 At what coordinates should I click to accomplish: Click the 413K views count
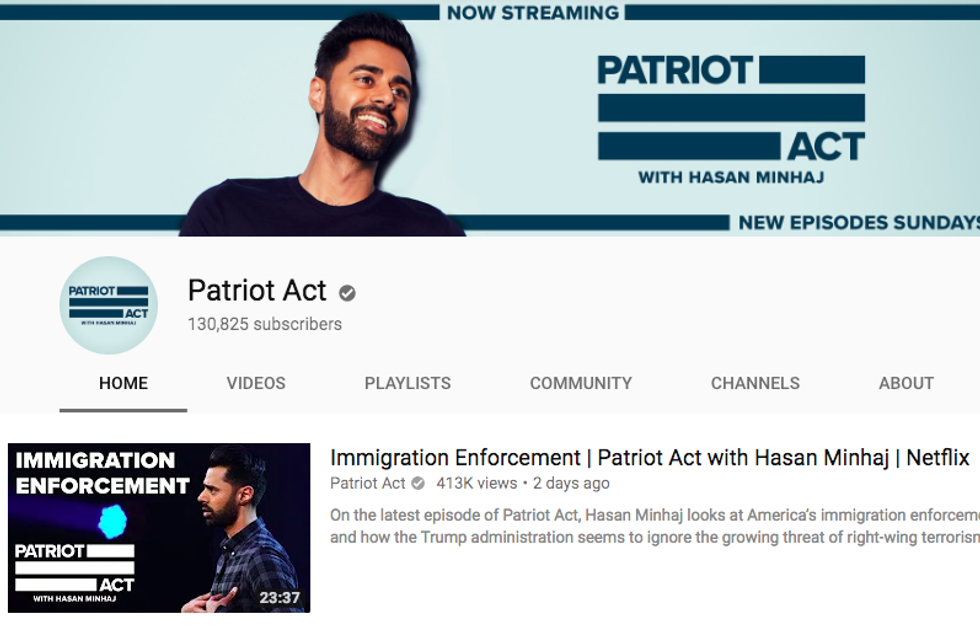point(476,483)
